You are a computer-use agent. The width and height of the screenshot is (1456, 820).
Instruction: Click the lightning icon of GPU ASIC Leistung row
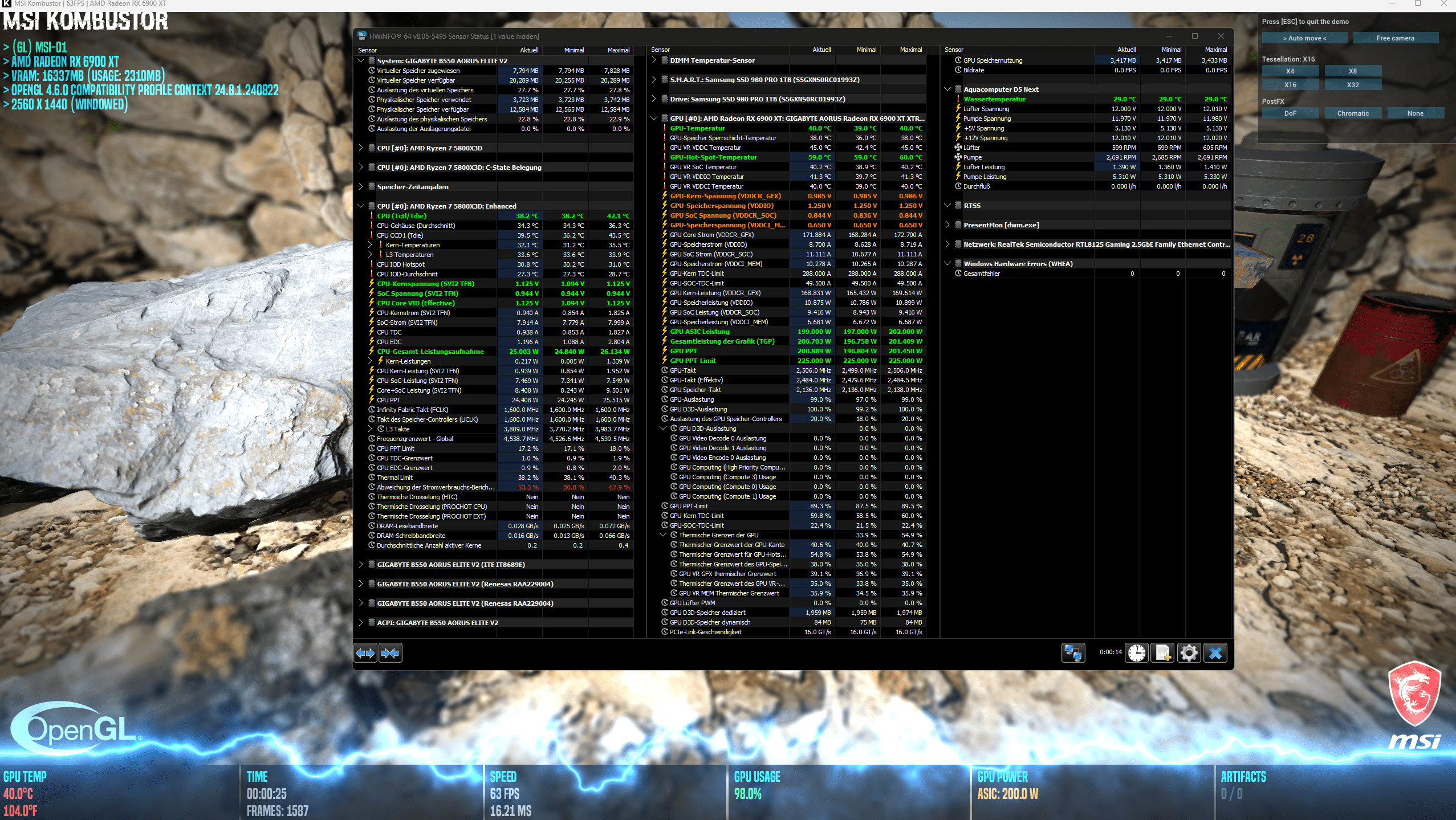pos(665,332)
